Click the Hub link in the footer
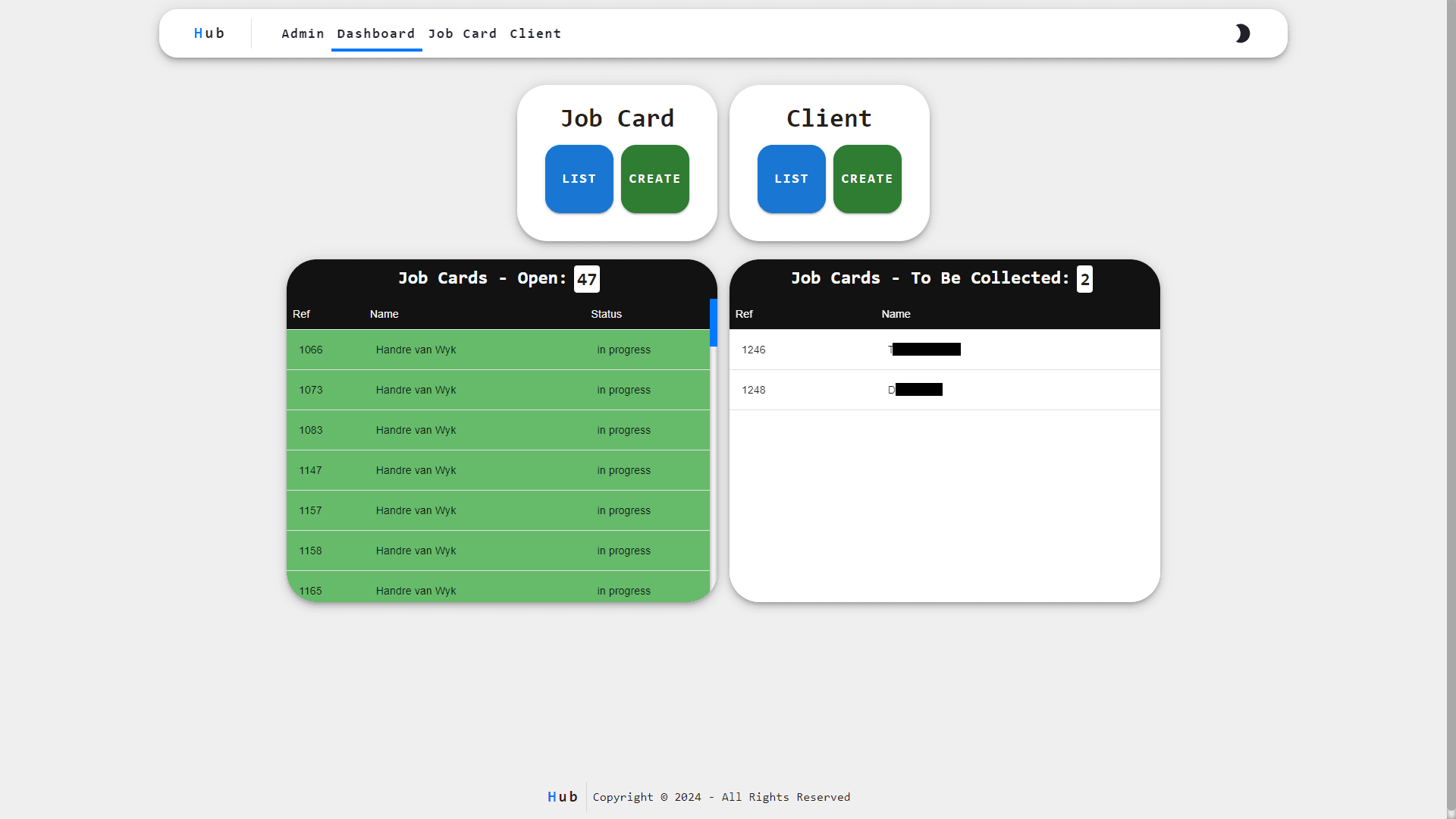 pos(562,796)
